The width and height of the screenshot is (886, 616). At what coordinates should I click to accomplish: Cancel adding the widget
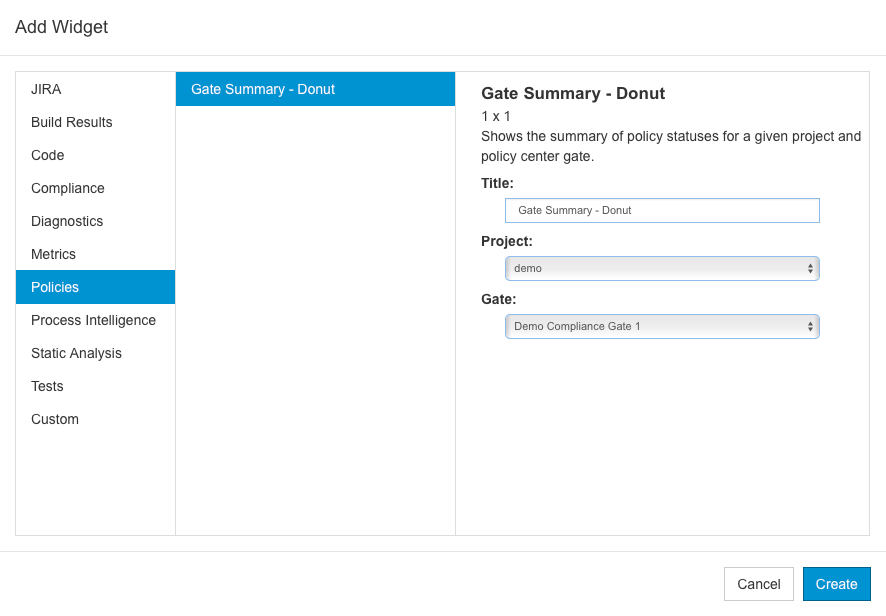[x=759, y=584]
